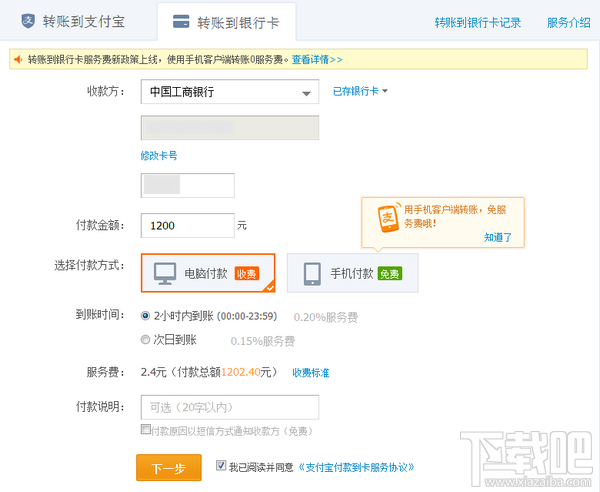
Task: Open 支付宝付款到卡服务协议 agreement link
Action: pyautogui.click(x=356, y=467)
